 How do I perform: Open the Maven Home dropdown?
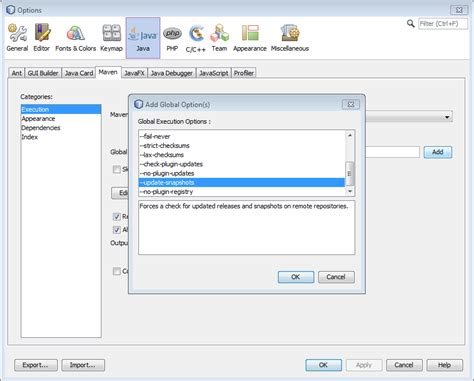(447, 117)
